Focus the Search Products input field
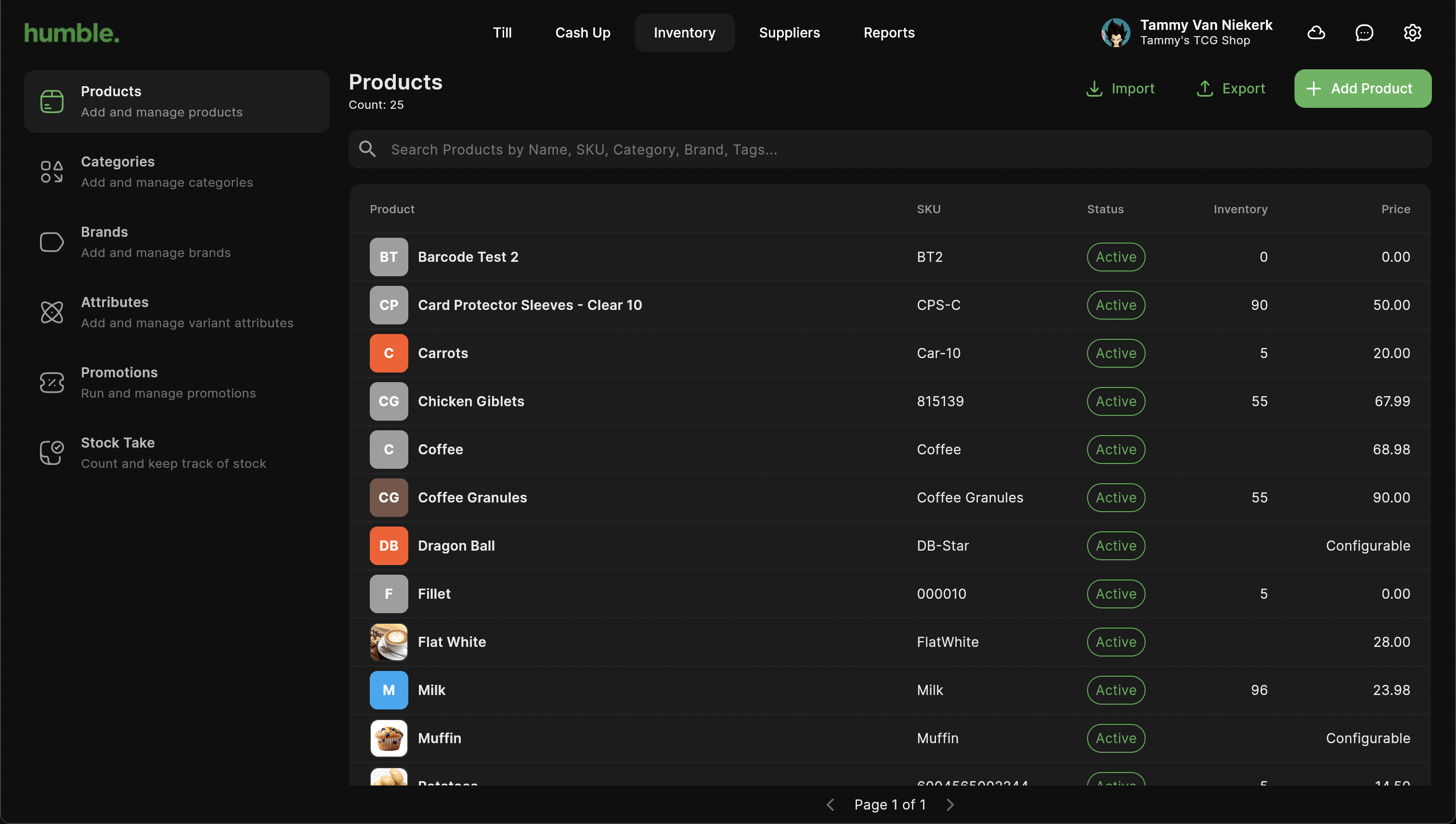The width and height of the screenshot is (1456, 824). [x=900, y=149]
